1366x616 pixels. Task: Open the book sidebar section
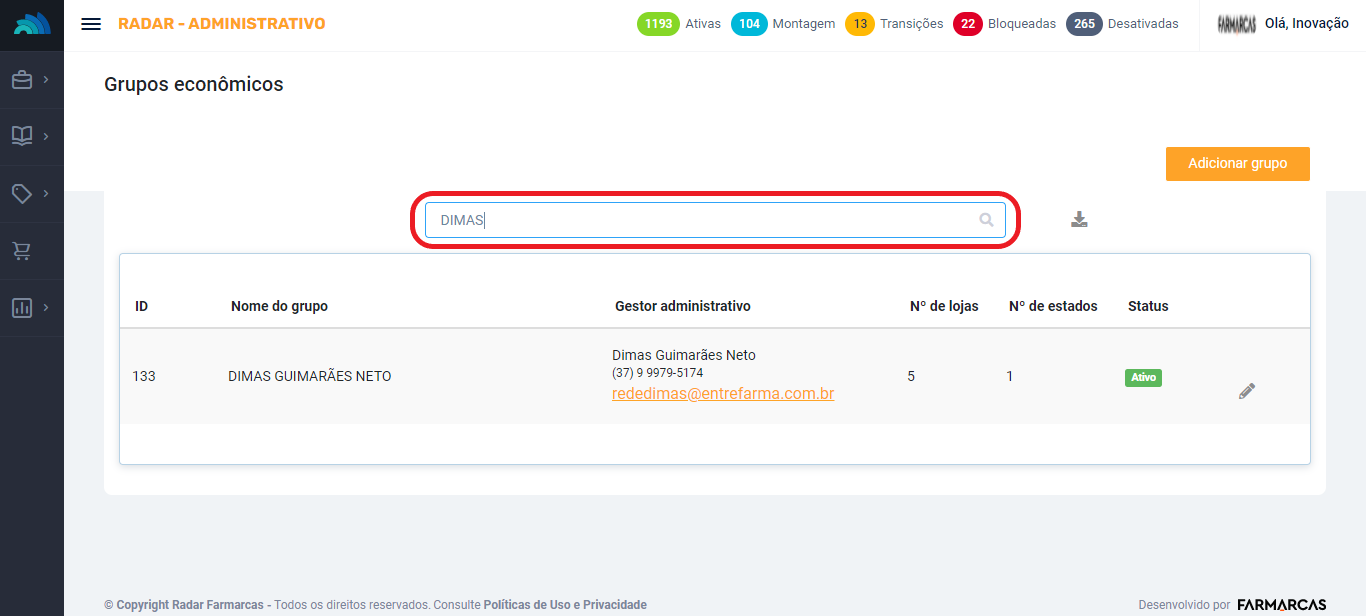click(x=22, y=136)
